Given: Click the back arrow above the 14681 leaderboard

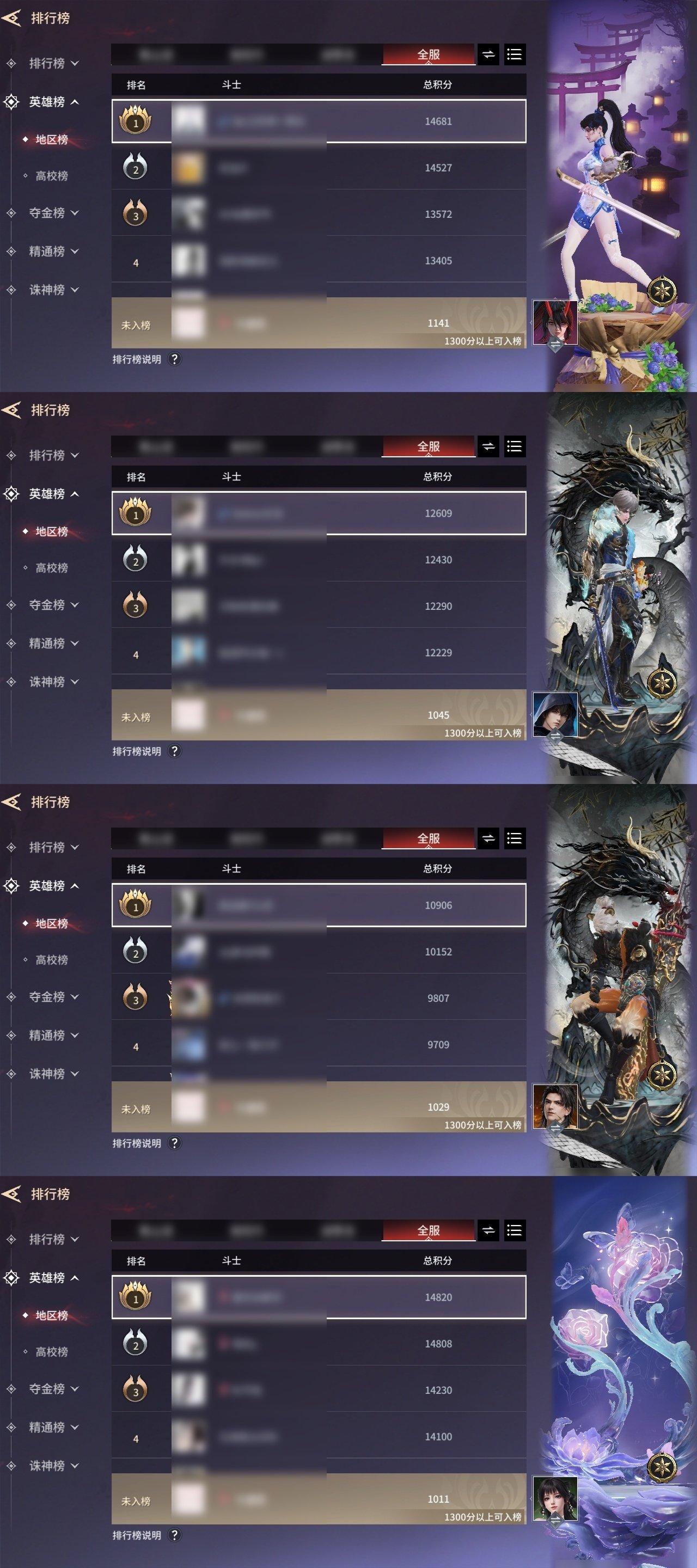Looking at the screenshot, I should tap(11, 19).
